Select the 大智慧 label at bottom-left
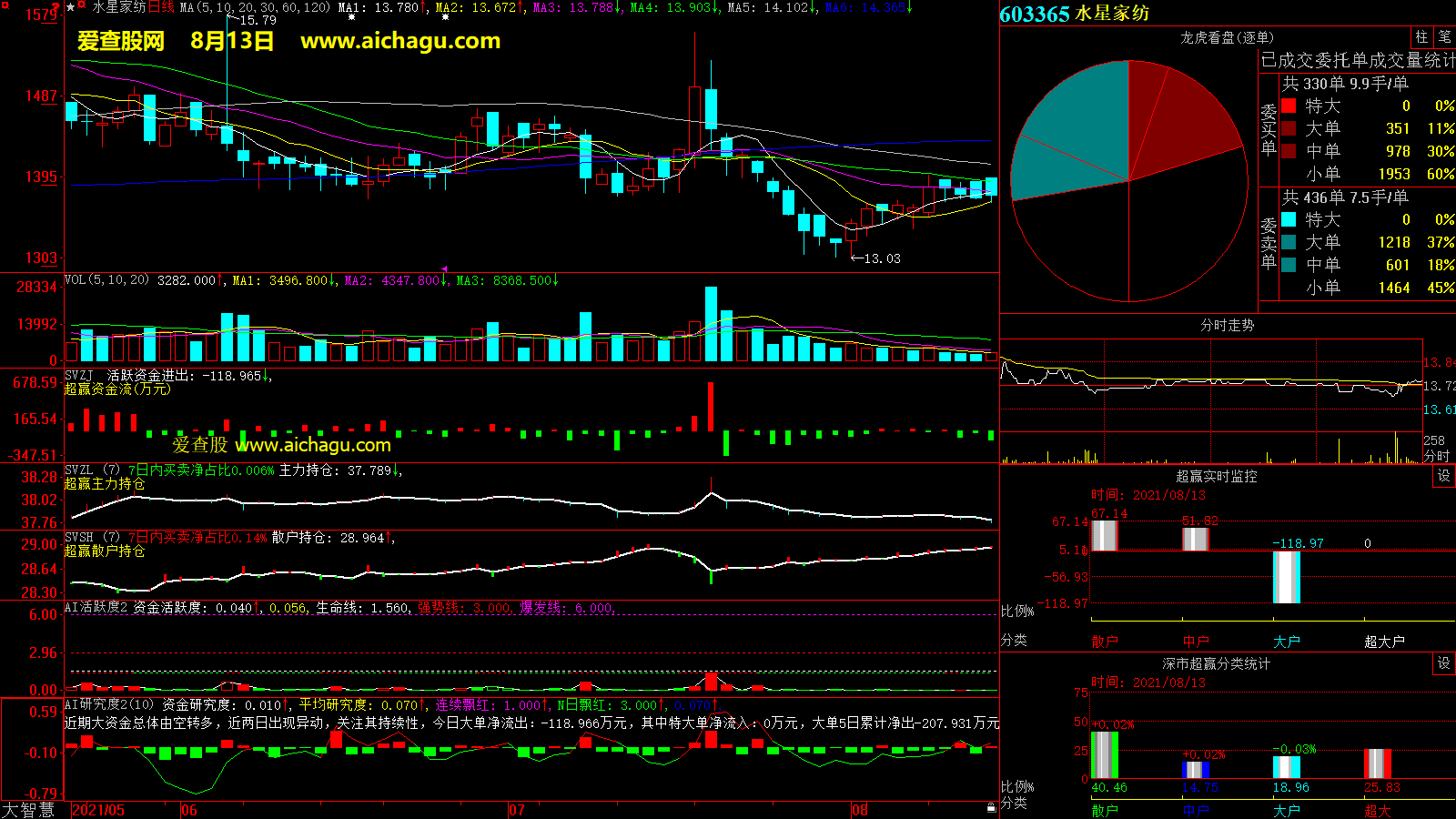This screenshot has width=1456, height=819. [28, 810]
